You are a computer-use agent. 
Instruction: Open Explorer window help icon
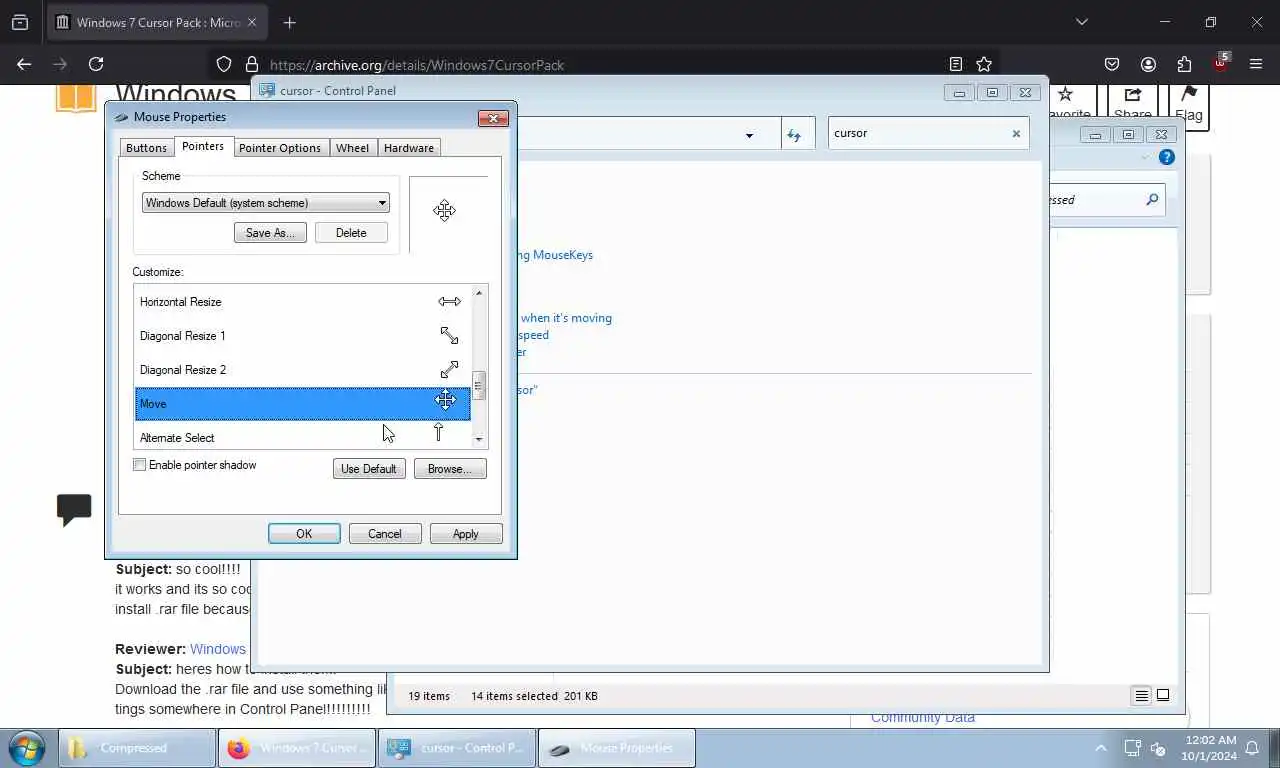[1166, 157]
